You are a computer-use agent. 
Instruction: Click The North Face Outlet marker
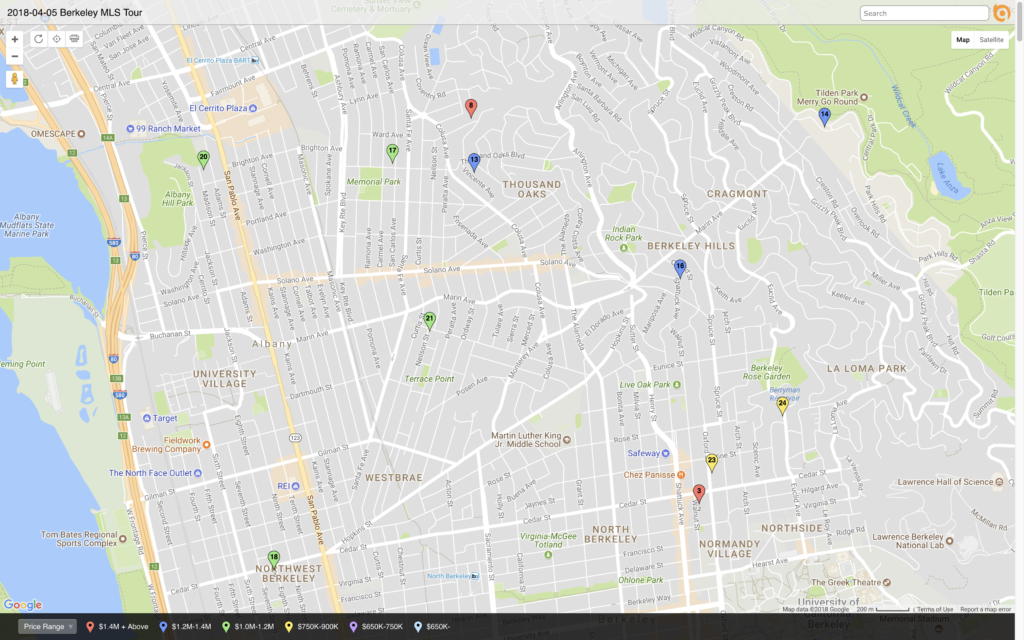(198, 473)
